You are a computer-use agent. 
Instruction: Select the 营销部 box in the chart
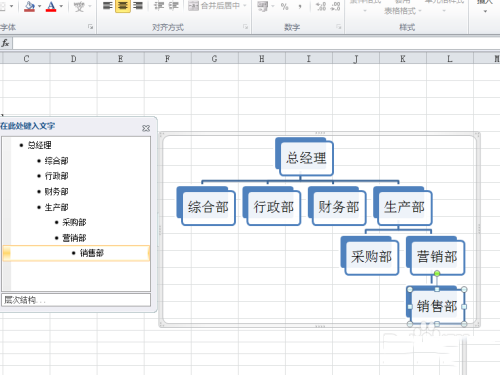437,257
